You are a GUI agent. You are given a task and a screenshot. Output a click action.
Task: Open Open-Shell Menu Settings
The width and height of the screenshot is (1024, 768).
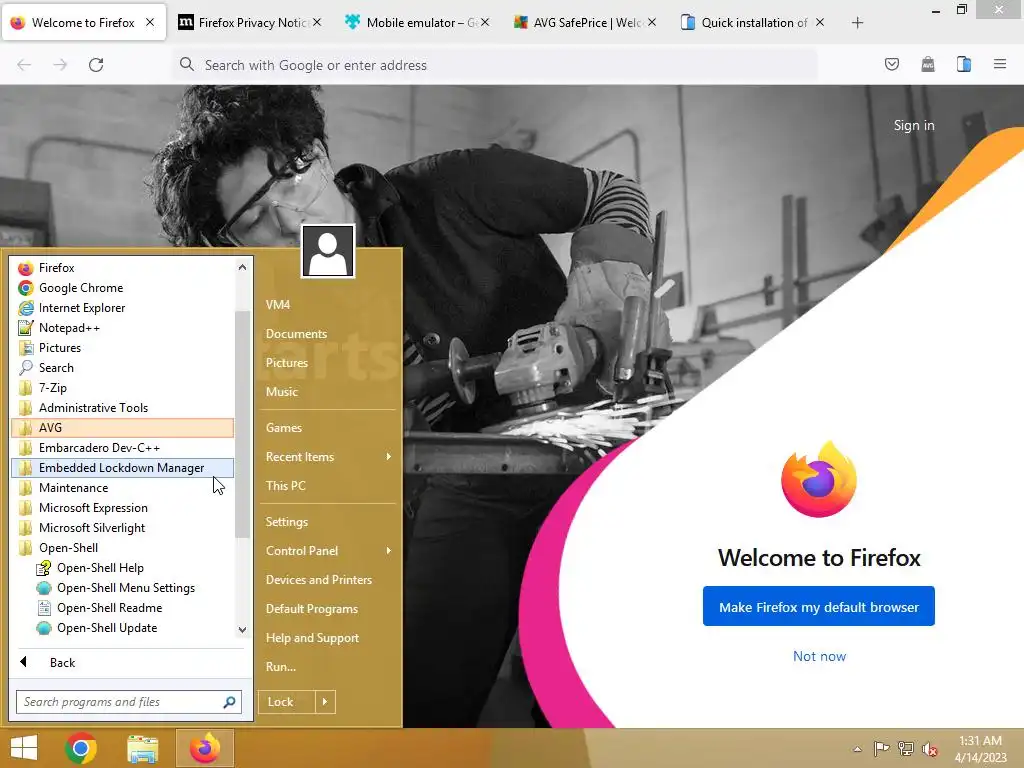[x=123, y=588]
